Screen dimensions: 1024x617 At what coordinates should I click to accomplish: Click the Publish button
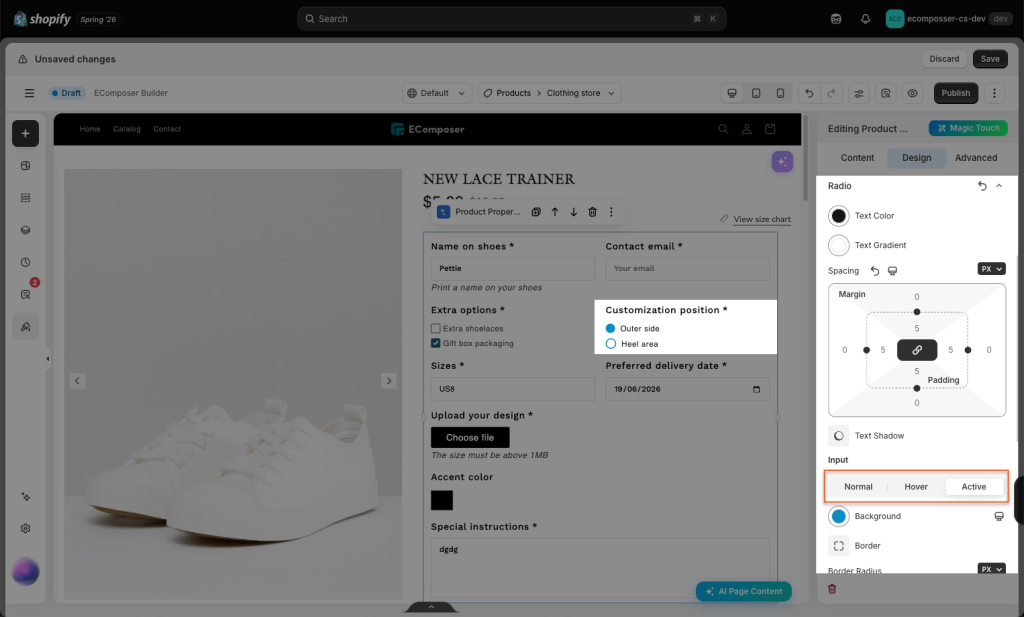click(x=955, y=93)
